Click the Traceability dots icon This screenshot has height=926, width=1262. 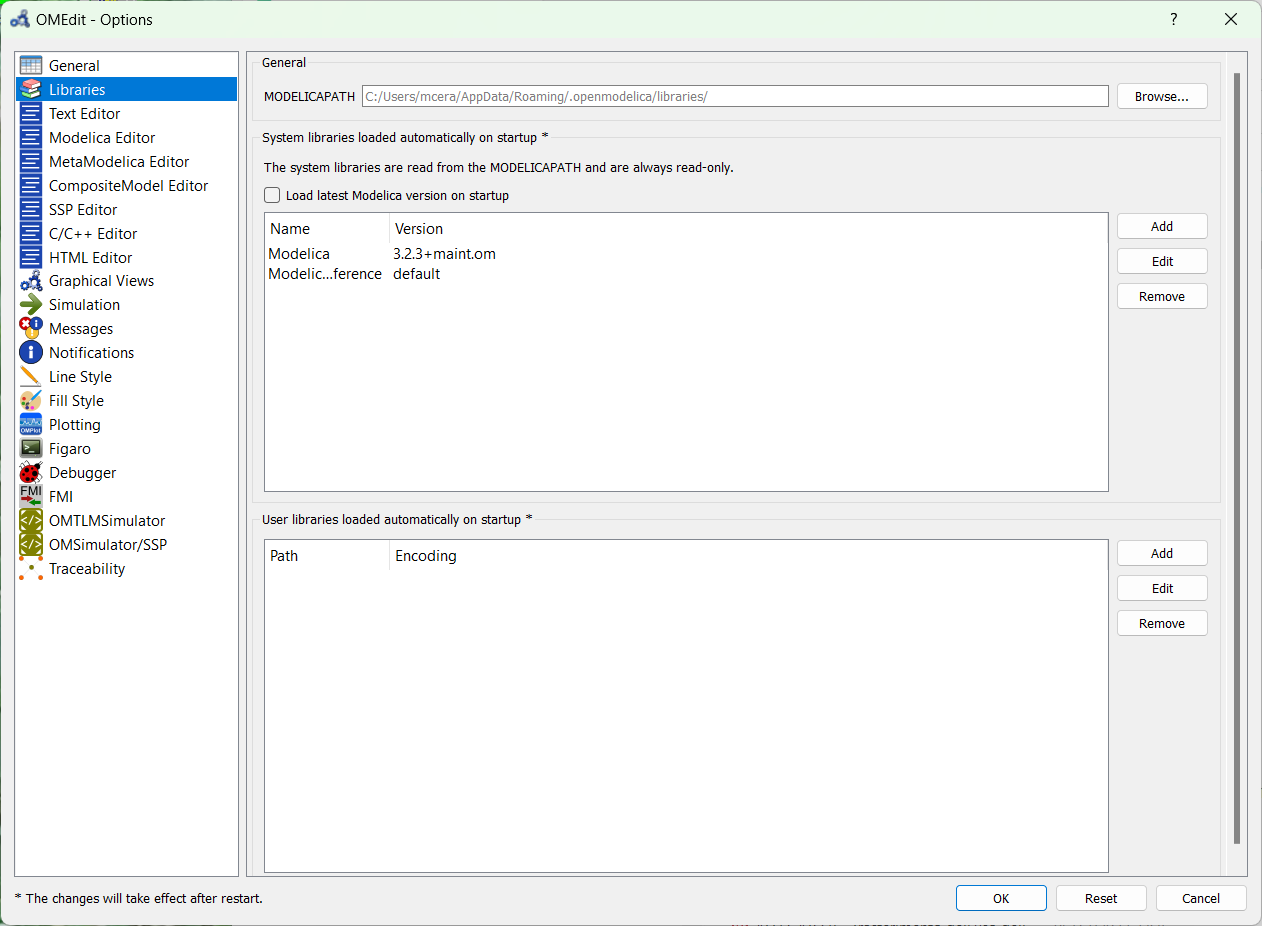click(x=31, y=569)
